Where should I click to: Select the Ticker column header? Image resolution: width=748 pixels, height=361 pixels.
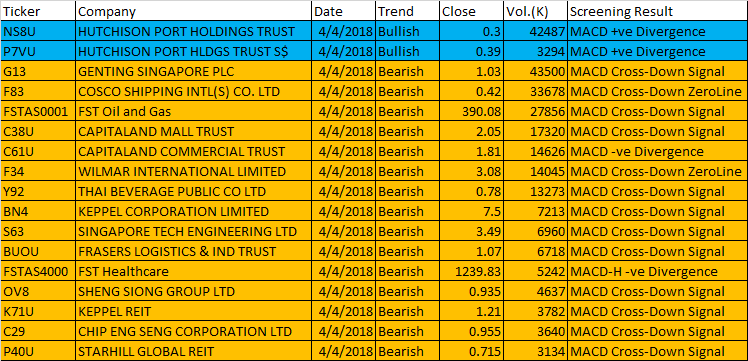(x=38, y=11)
